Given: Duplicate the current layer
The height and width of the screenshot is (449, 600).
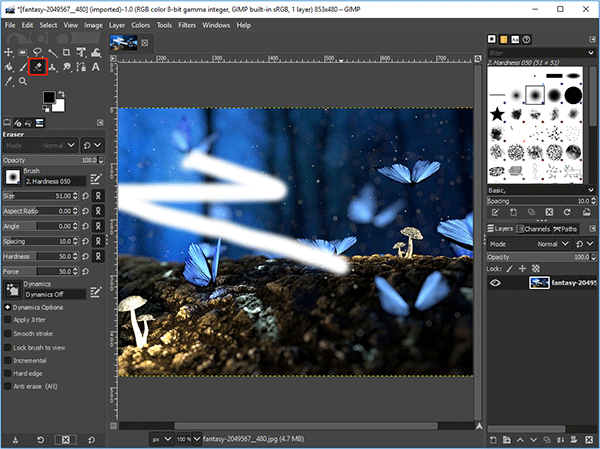Looking at the screenshot, I should pos(547,440).
